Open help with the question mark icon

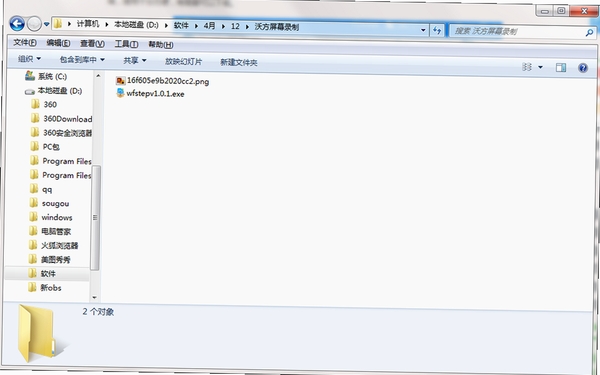[x=583, y=68]
